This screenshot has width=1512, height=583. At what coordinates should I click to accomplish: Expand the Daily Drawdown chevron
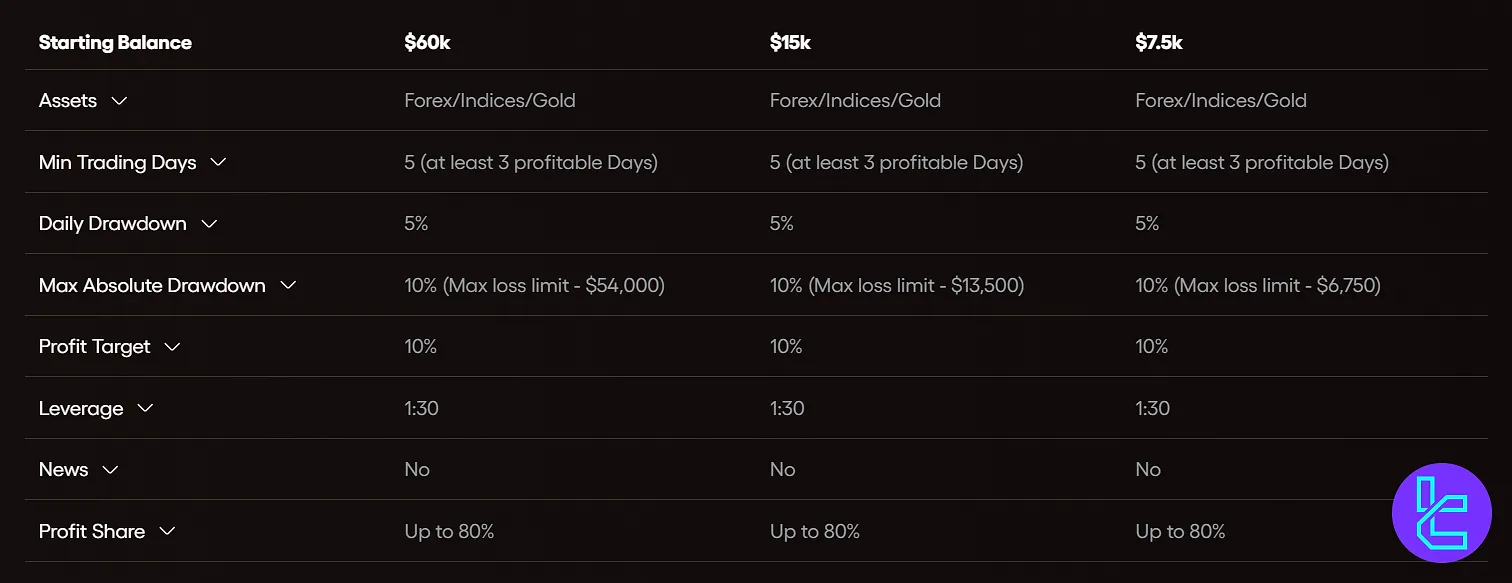[209, 224]
